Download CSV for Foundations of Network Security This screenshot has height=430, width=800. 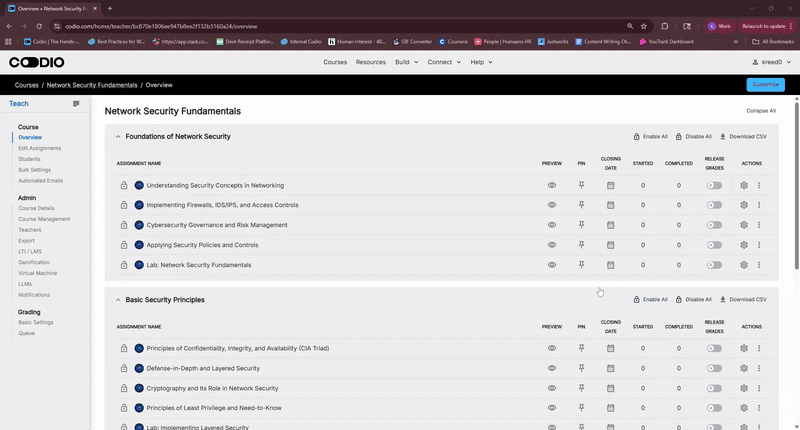pos(743,136)
